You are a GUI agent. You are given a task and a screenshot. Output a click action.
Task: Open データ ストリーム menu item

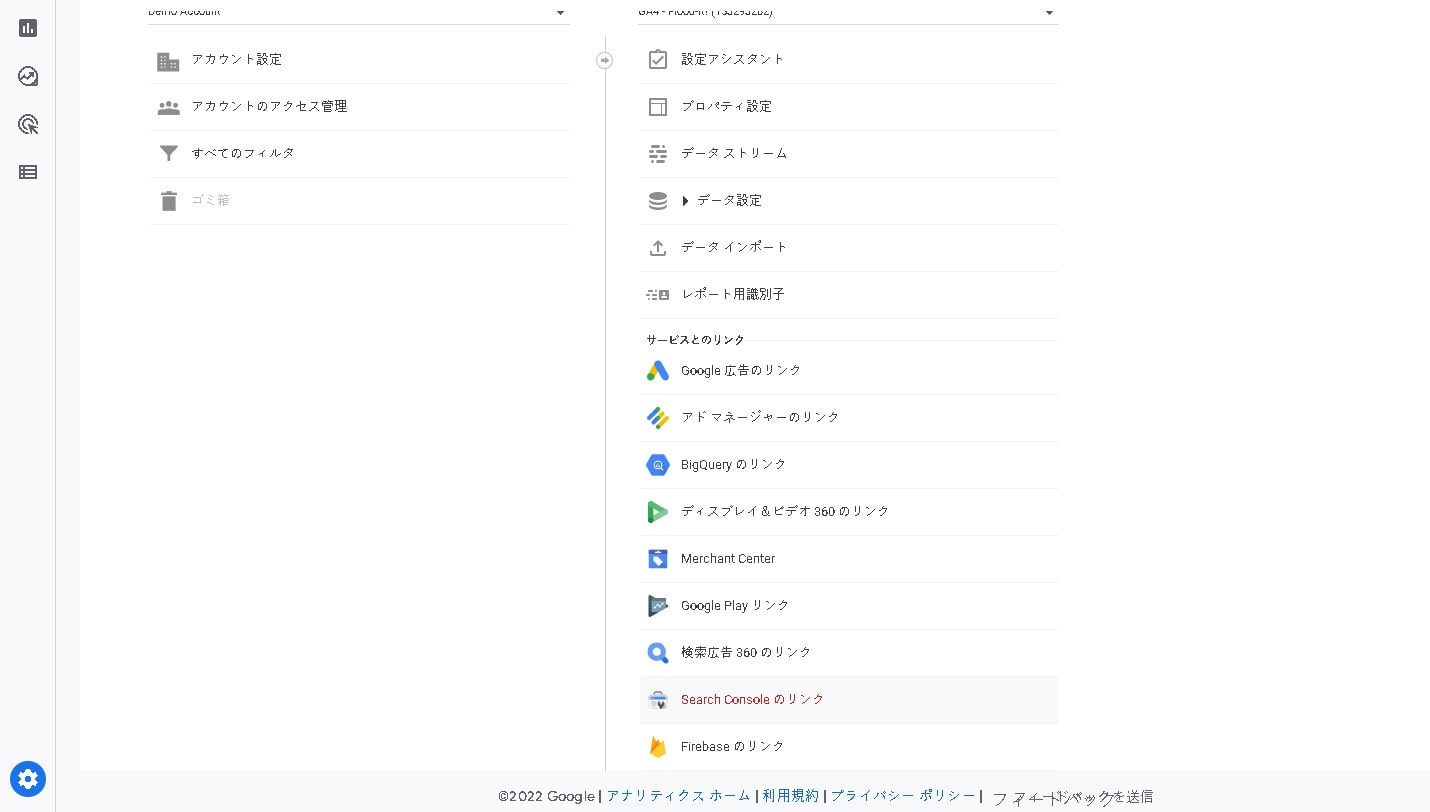(x=734, y=154)
